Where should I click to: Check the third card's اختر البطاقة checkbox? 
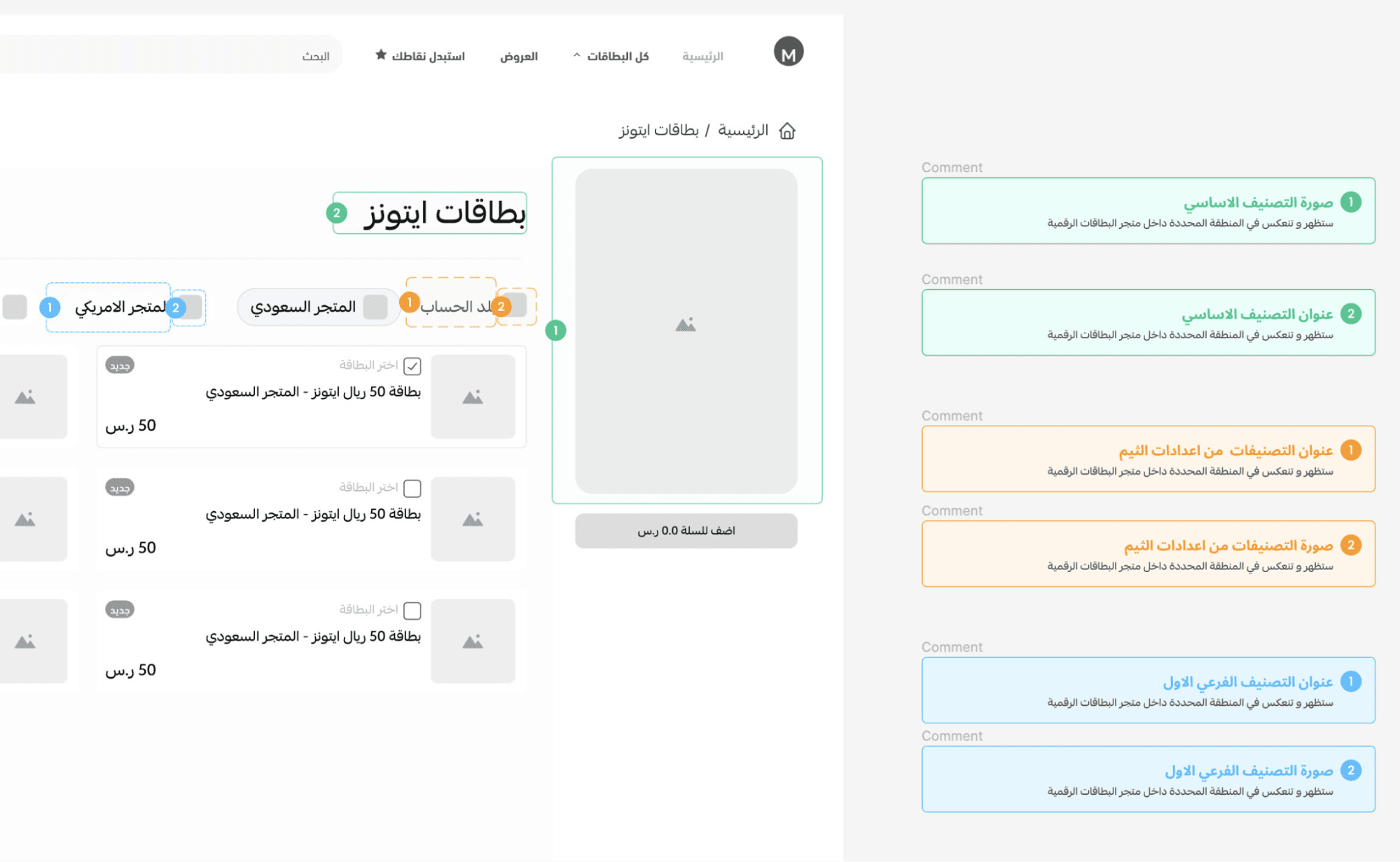tap(413, 611)
